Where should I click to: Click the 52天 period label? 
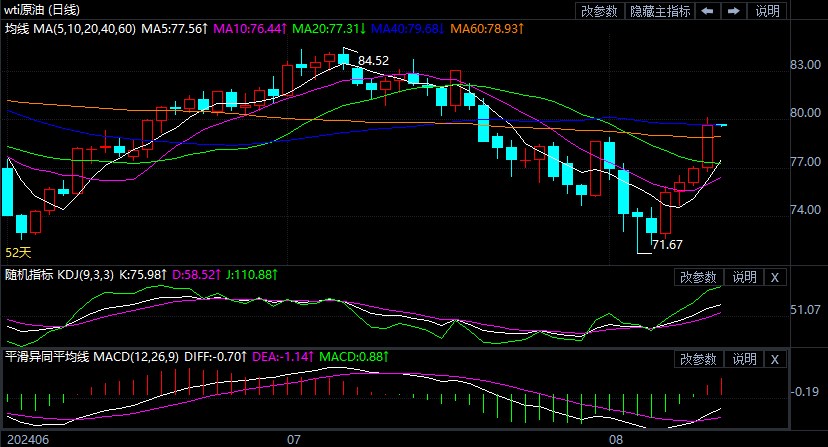[18, 253]
